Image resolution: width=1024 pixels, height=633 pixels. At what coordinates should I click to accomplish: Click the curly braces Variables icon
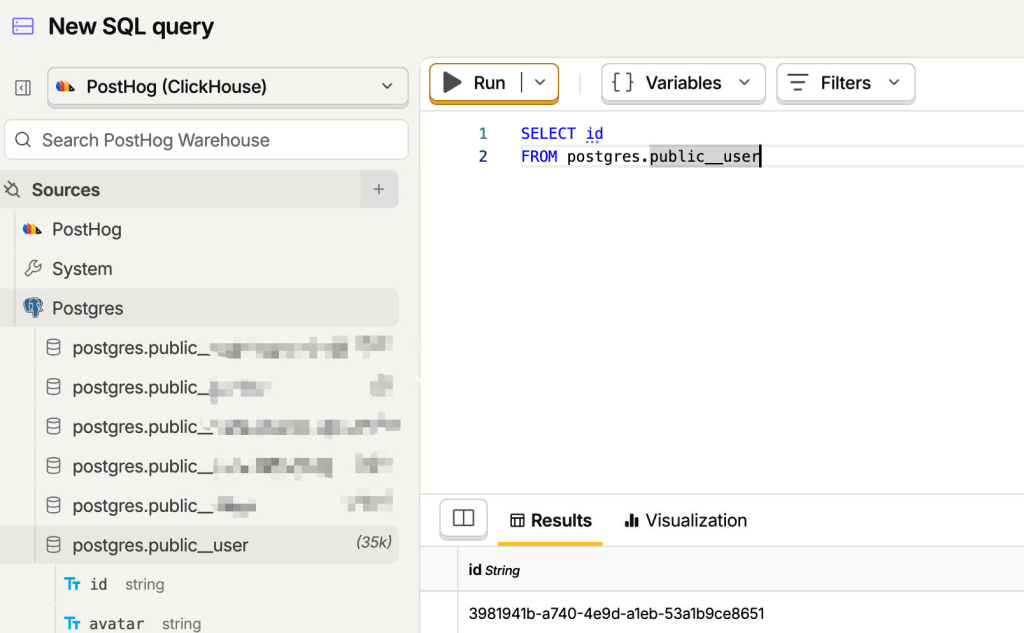(622, 82)
